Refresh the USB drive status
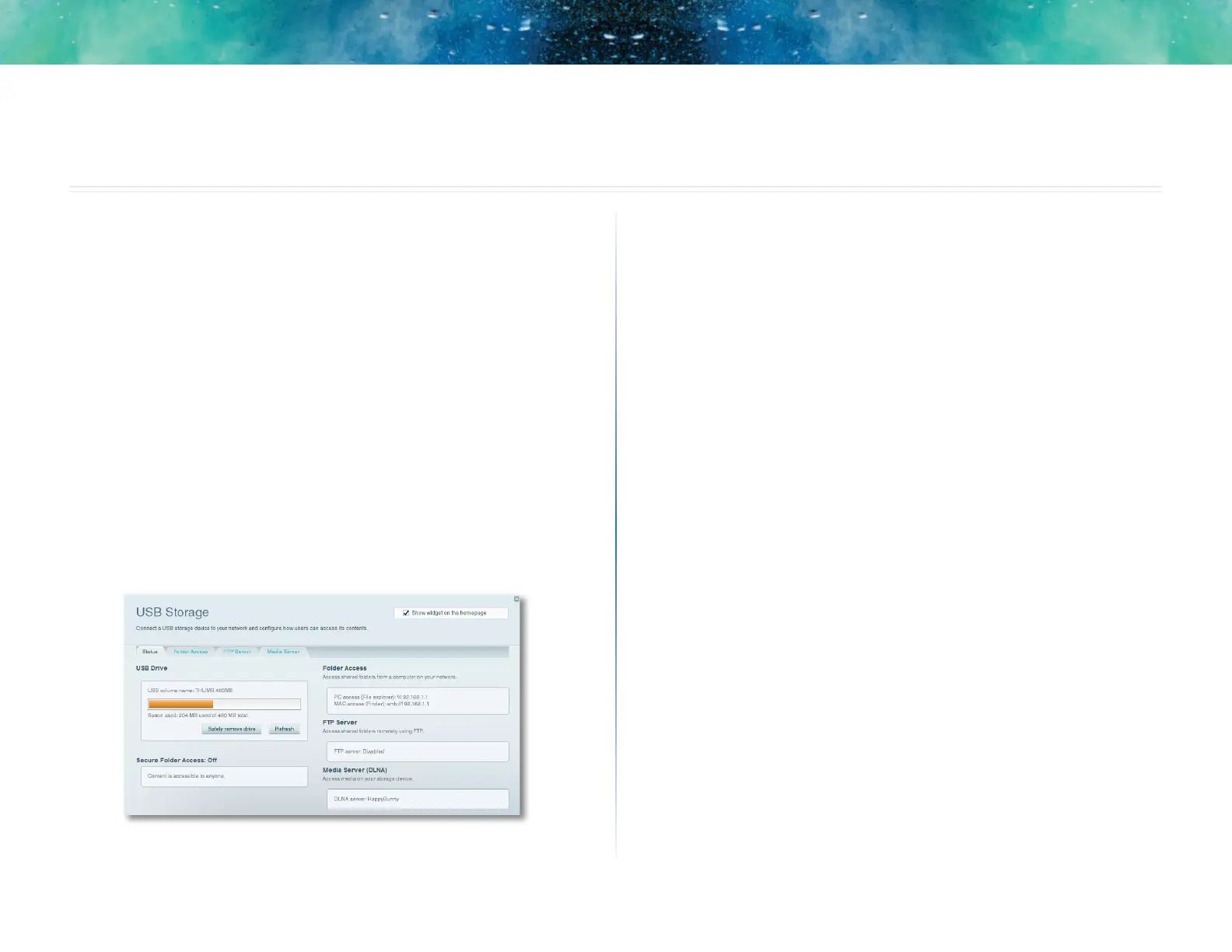 [285, 729]
